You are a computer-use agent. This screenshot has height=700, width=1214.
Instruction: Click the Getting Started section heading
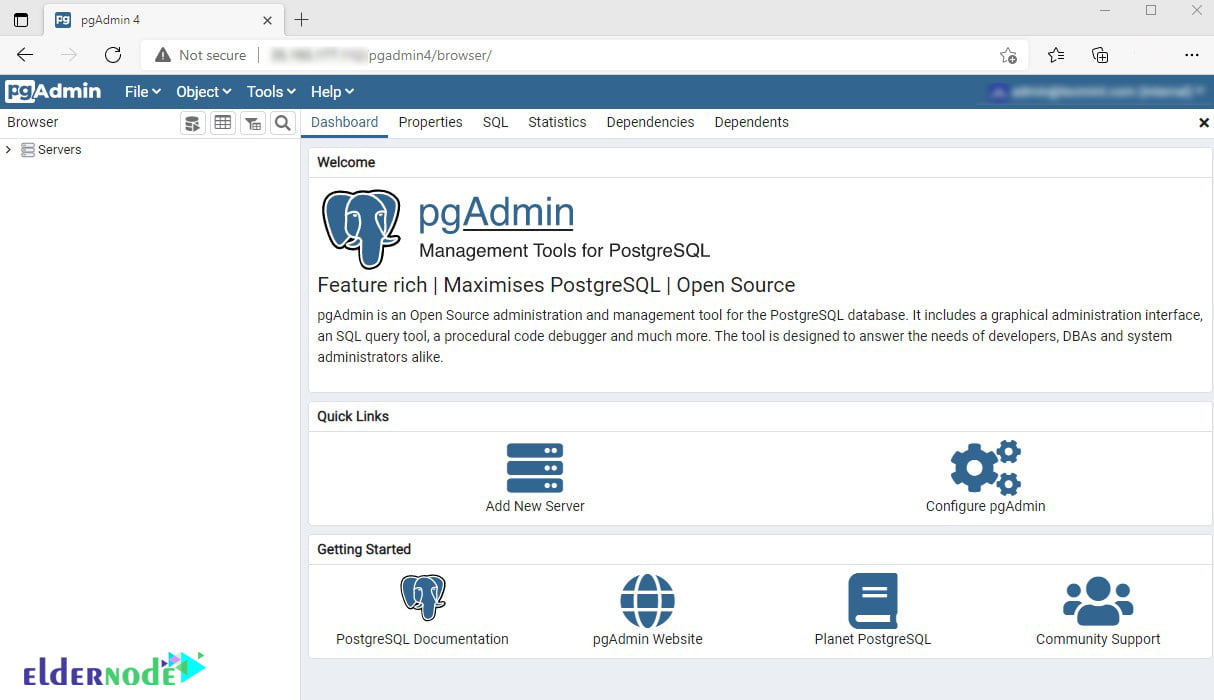click(364, 549)
